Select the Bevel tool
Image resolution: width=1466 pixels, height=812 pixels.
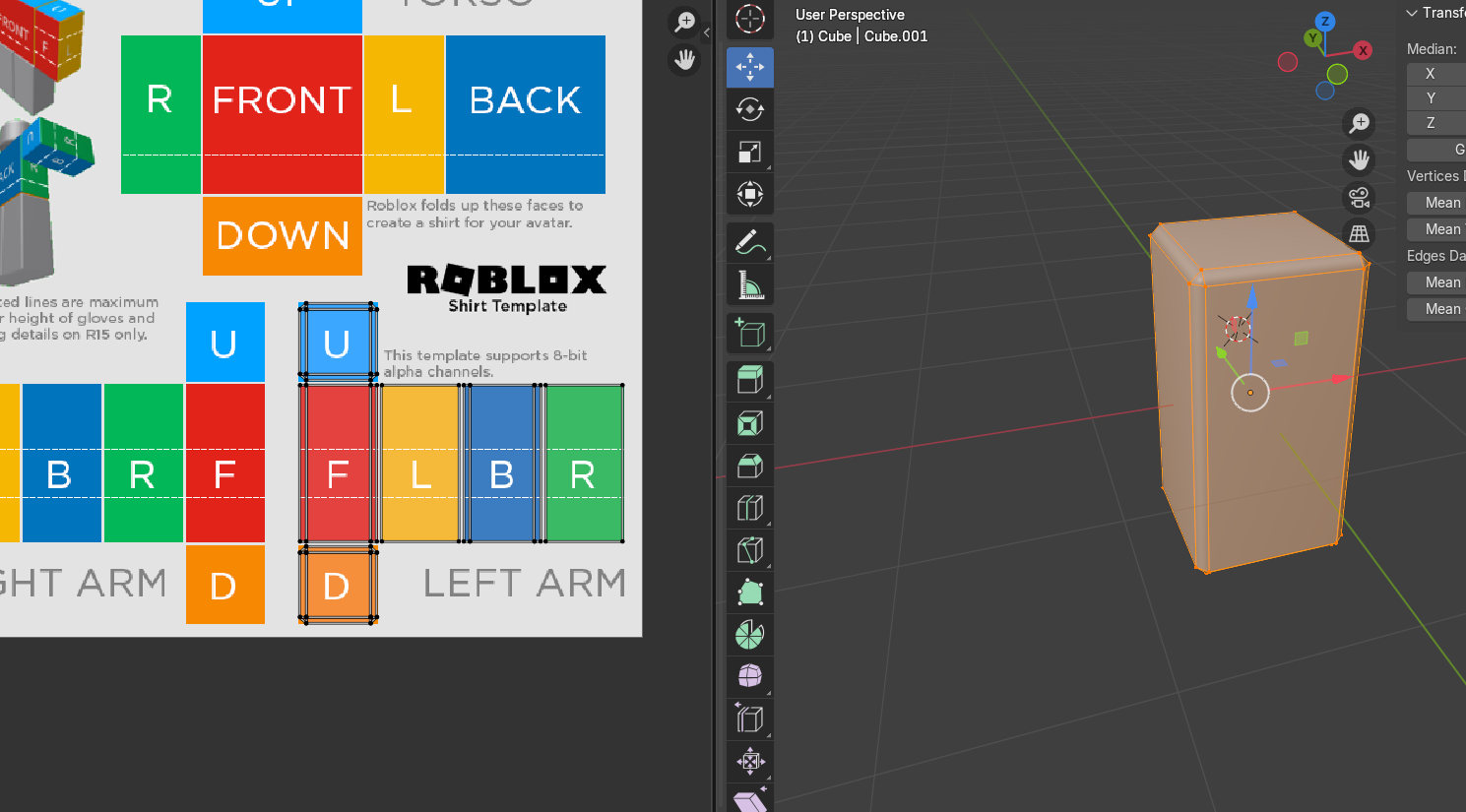(x=750, y=466)
